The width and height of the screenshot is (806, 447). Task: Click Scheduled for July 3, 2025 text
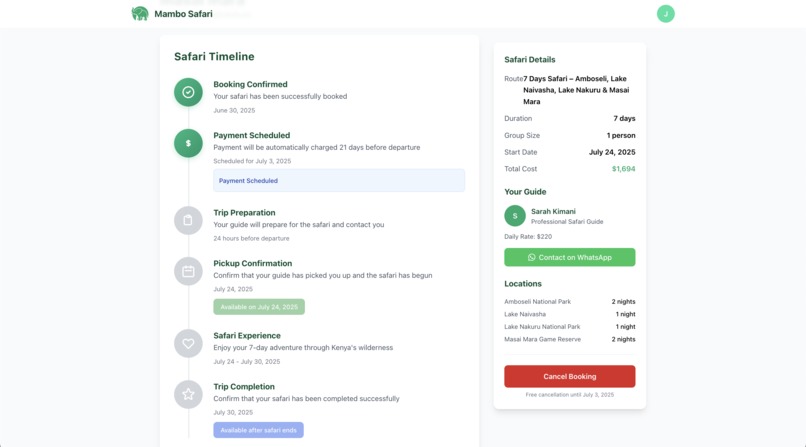pyautogui.click(x=252, y=161)
